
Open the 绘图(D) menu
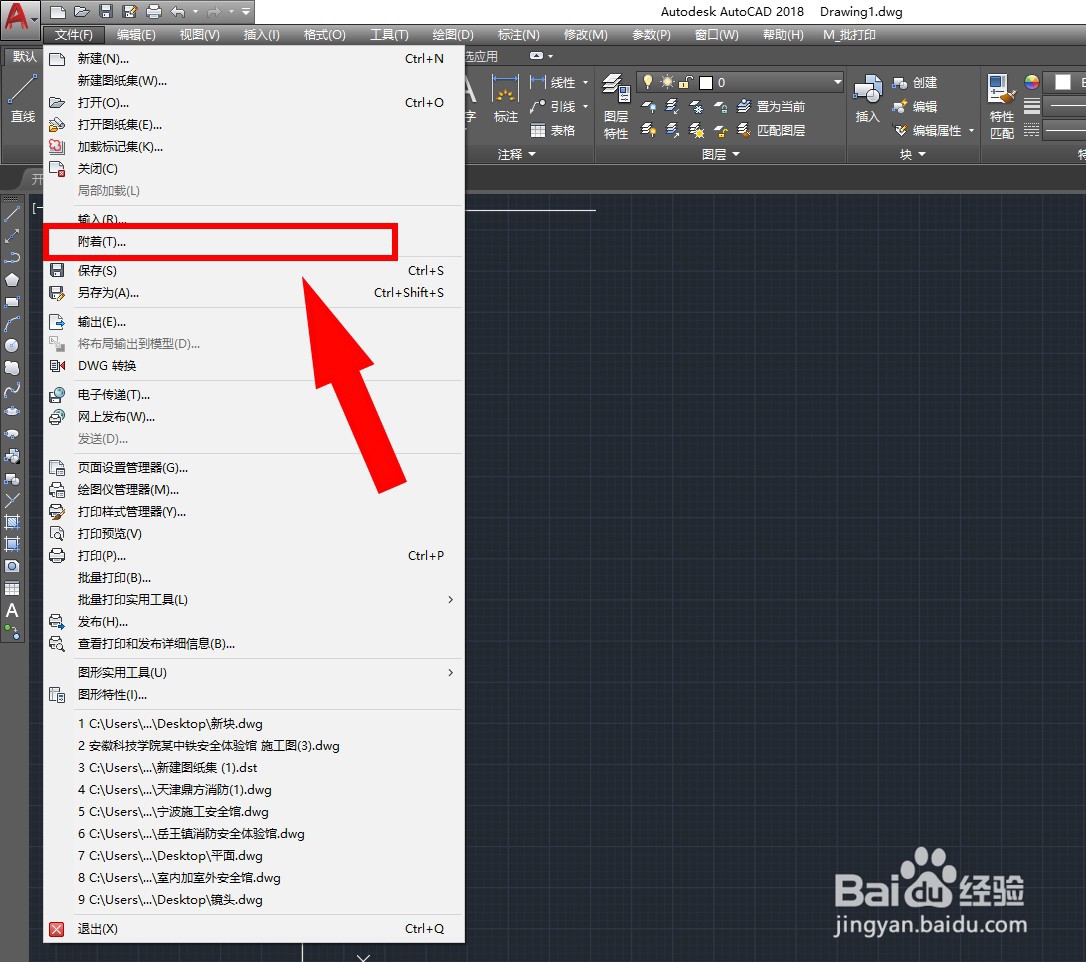point(453,35)
